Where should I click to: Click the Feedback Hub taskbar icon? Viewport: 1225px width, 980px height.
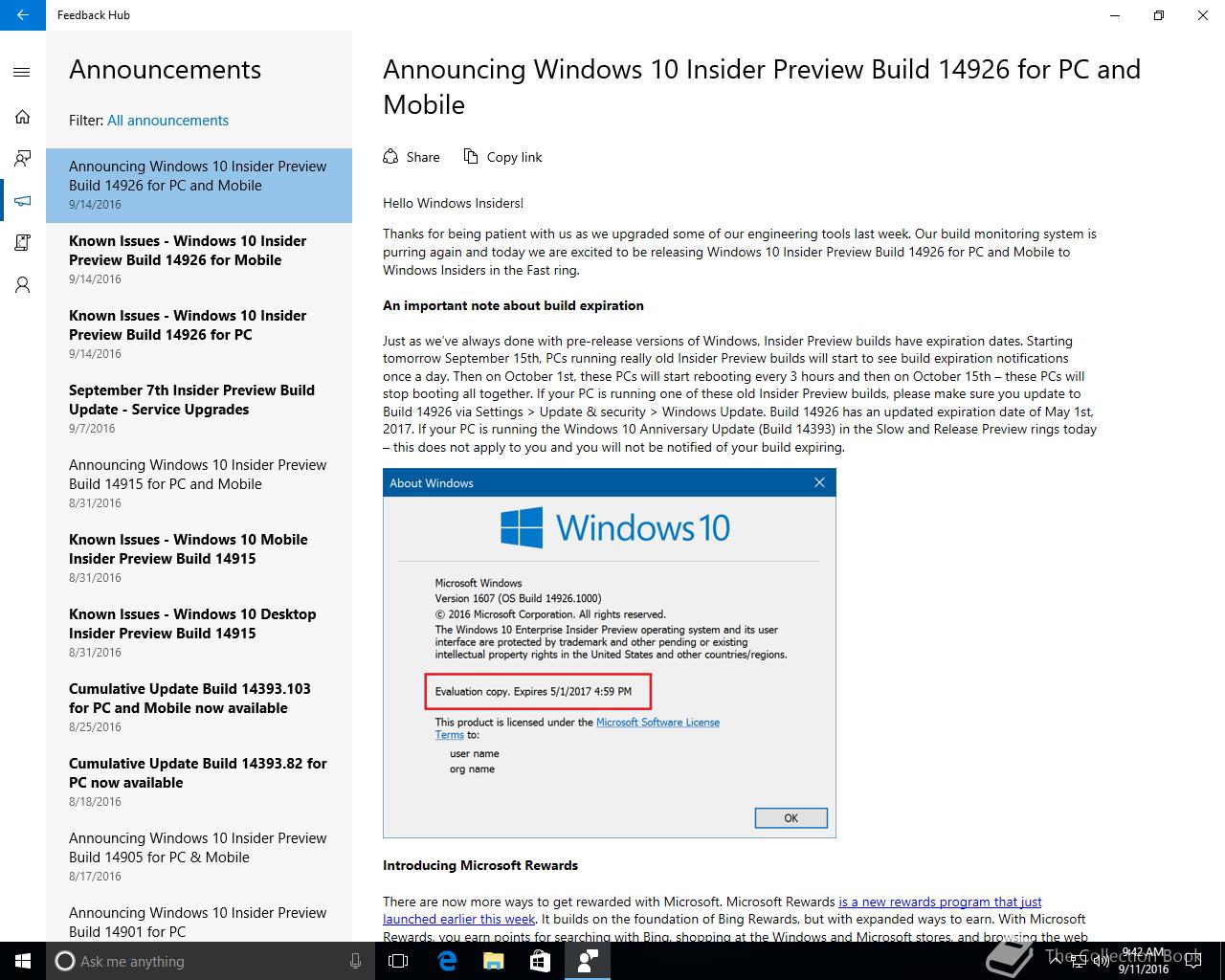(x=587, y=961)
